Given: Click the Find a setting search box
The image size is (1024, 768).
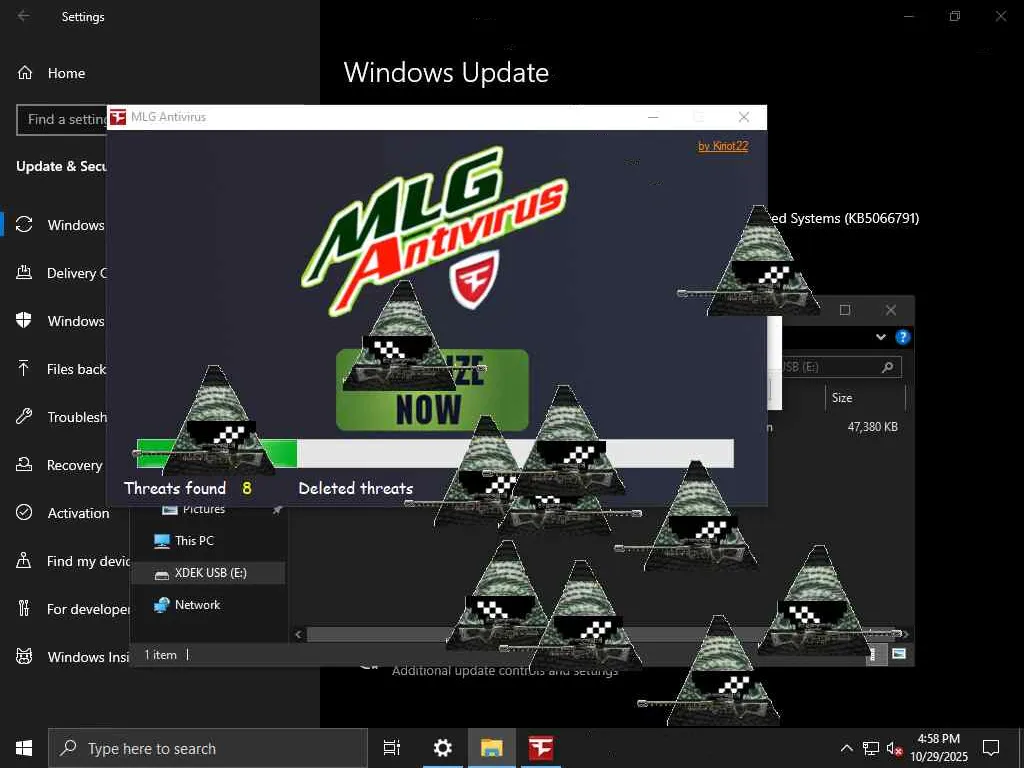Looking at the screenshot, I should point(62,120).
